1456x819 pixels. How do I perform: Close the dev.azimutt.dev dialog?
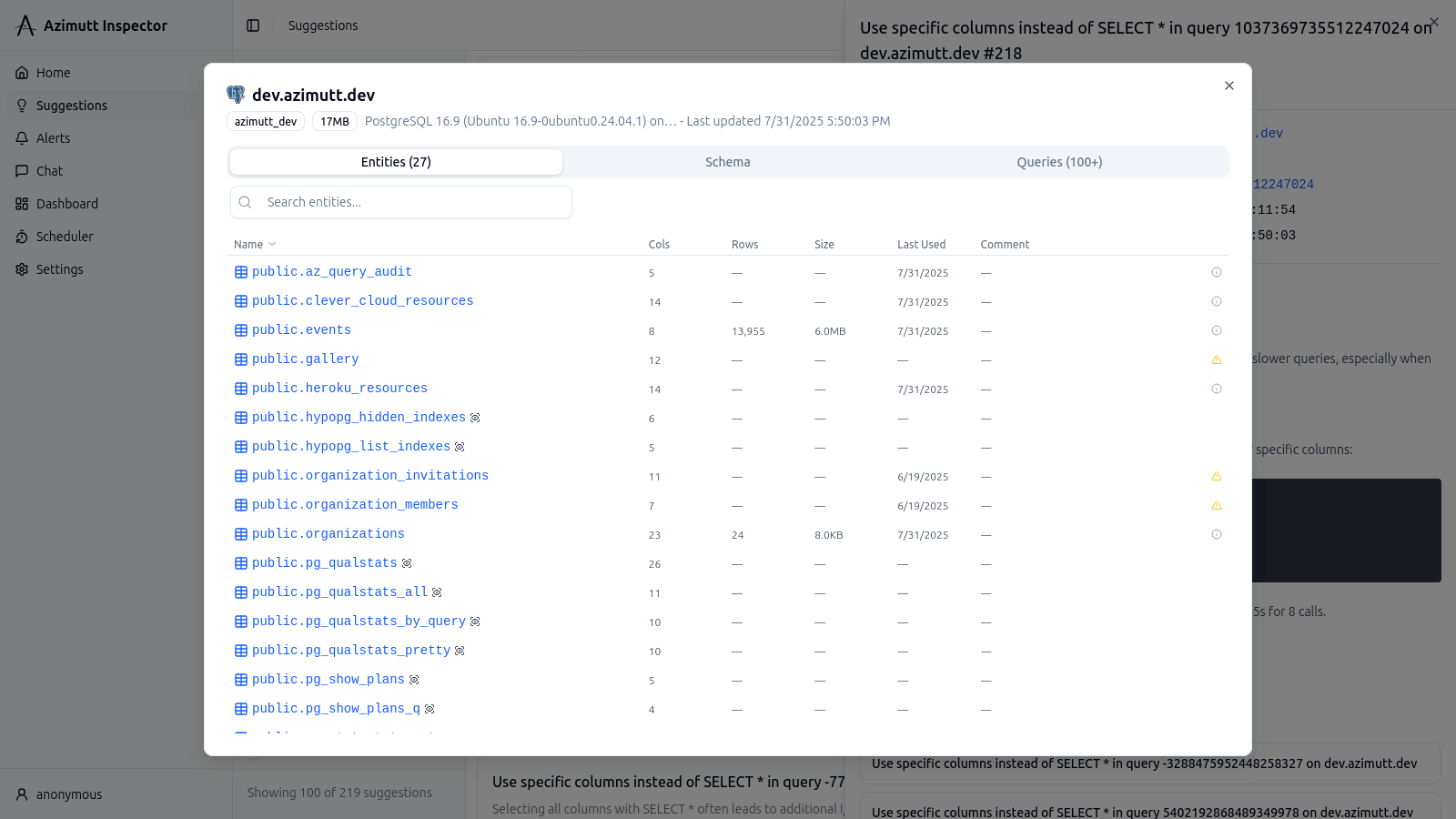pyautogui.click(x=1229, y=86)
